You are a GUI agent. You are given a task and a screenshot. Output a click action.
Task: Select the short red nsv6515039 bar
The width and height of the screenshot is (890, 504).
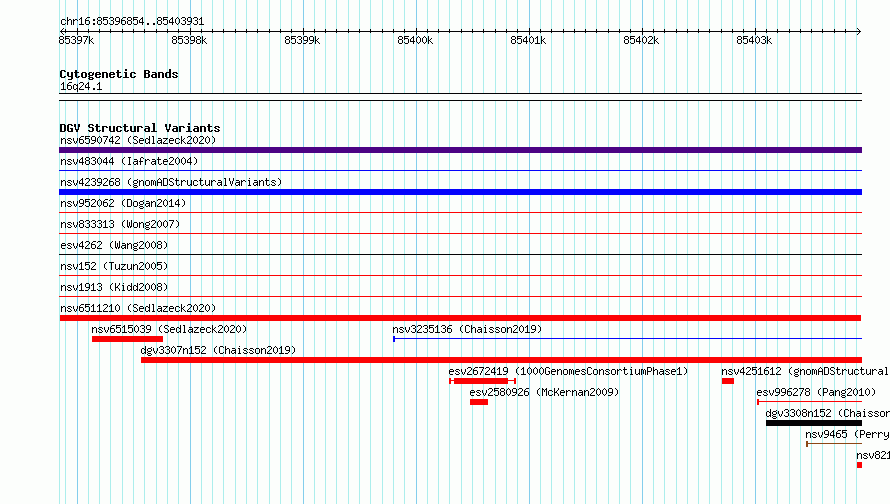pyautogui.click(x=128, y=339)
